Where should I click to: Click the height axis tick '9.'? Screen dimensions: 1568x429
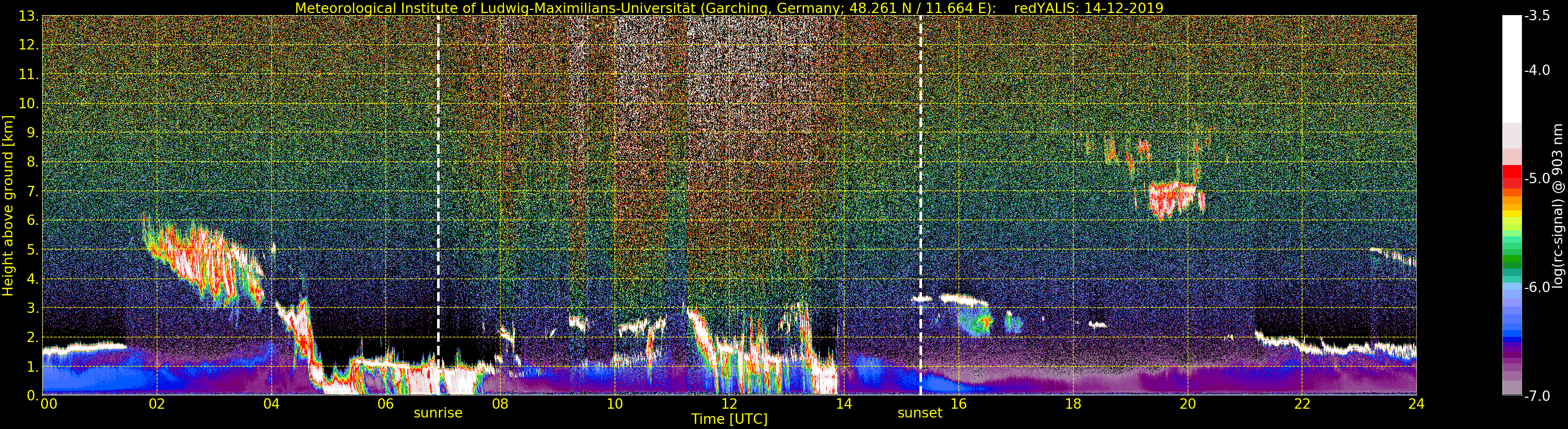tap(32, 133)
